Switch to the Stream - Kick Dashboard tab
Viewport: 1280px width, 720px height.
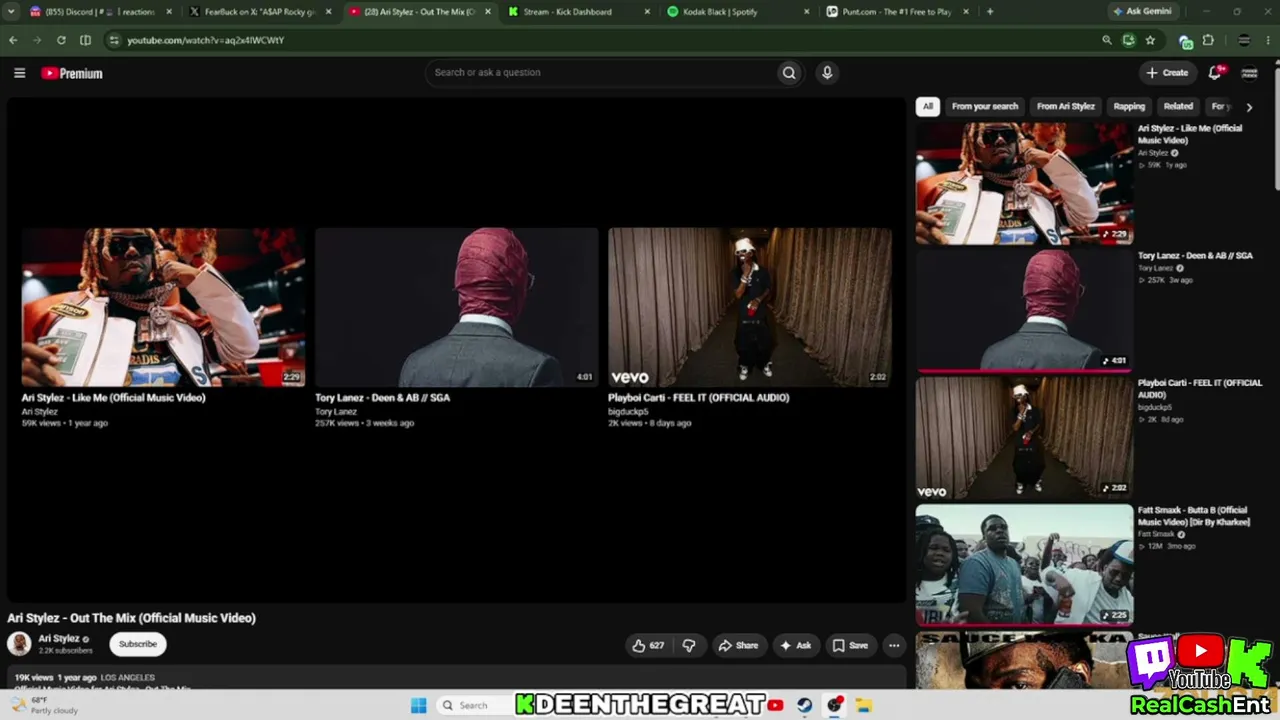point(580,12)
